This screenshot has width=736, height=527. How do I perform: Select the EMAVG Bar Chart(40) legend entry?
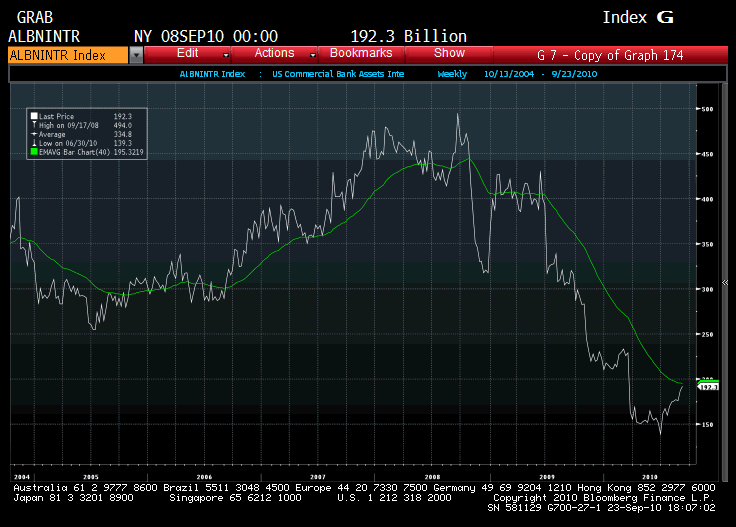(x=74, y=152)
